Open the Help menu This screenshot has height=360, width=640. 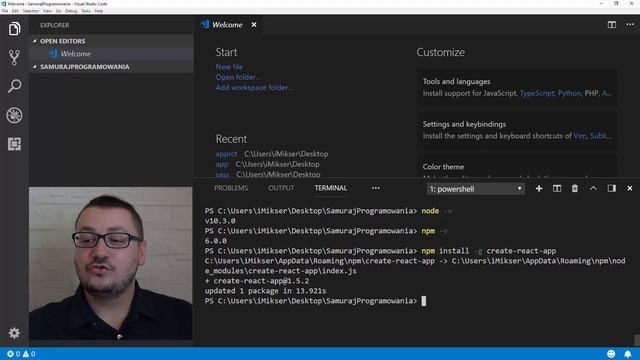[x=99, y=11]
